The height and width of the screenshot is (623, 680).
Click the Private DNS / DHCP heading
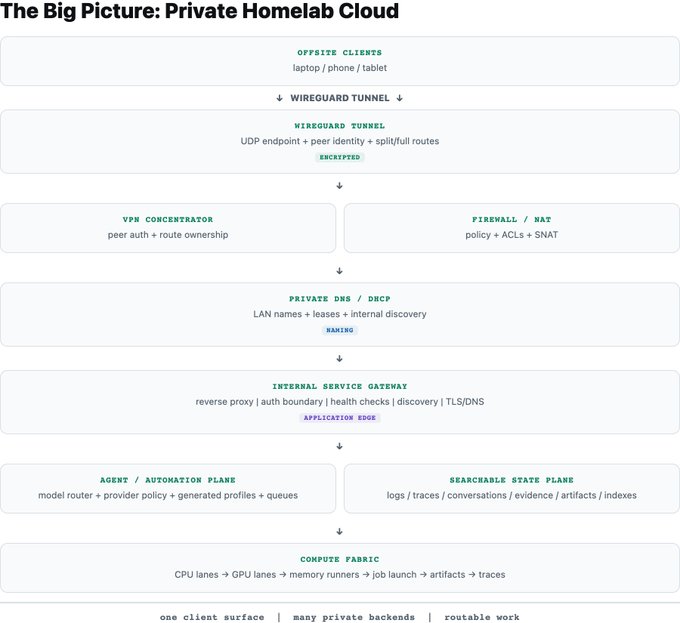click(340, 299)
